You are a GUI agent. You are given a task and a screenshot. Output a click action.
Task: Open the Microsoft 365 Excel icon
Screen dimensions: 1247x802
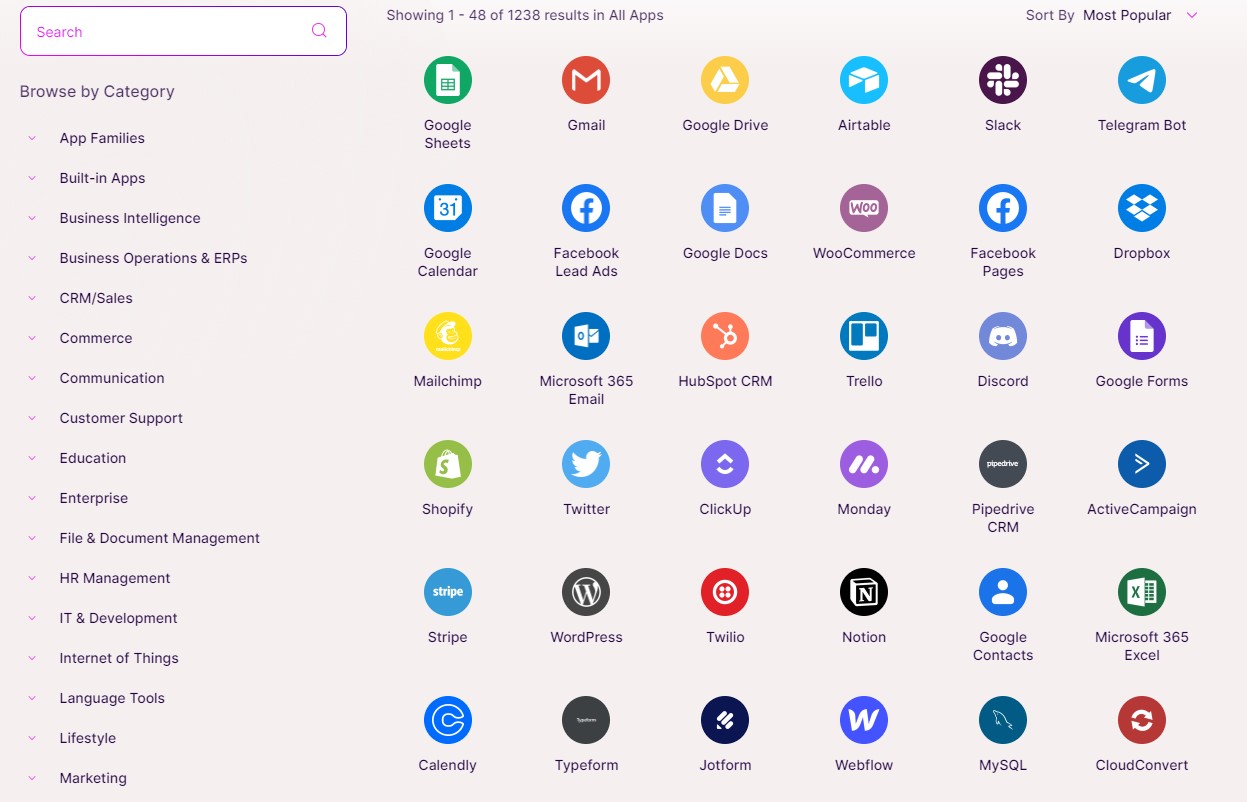coord(1142,592)
